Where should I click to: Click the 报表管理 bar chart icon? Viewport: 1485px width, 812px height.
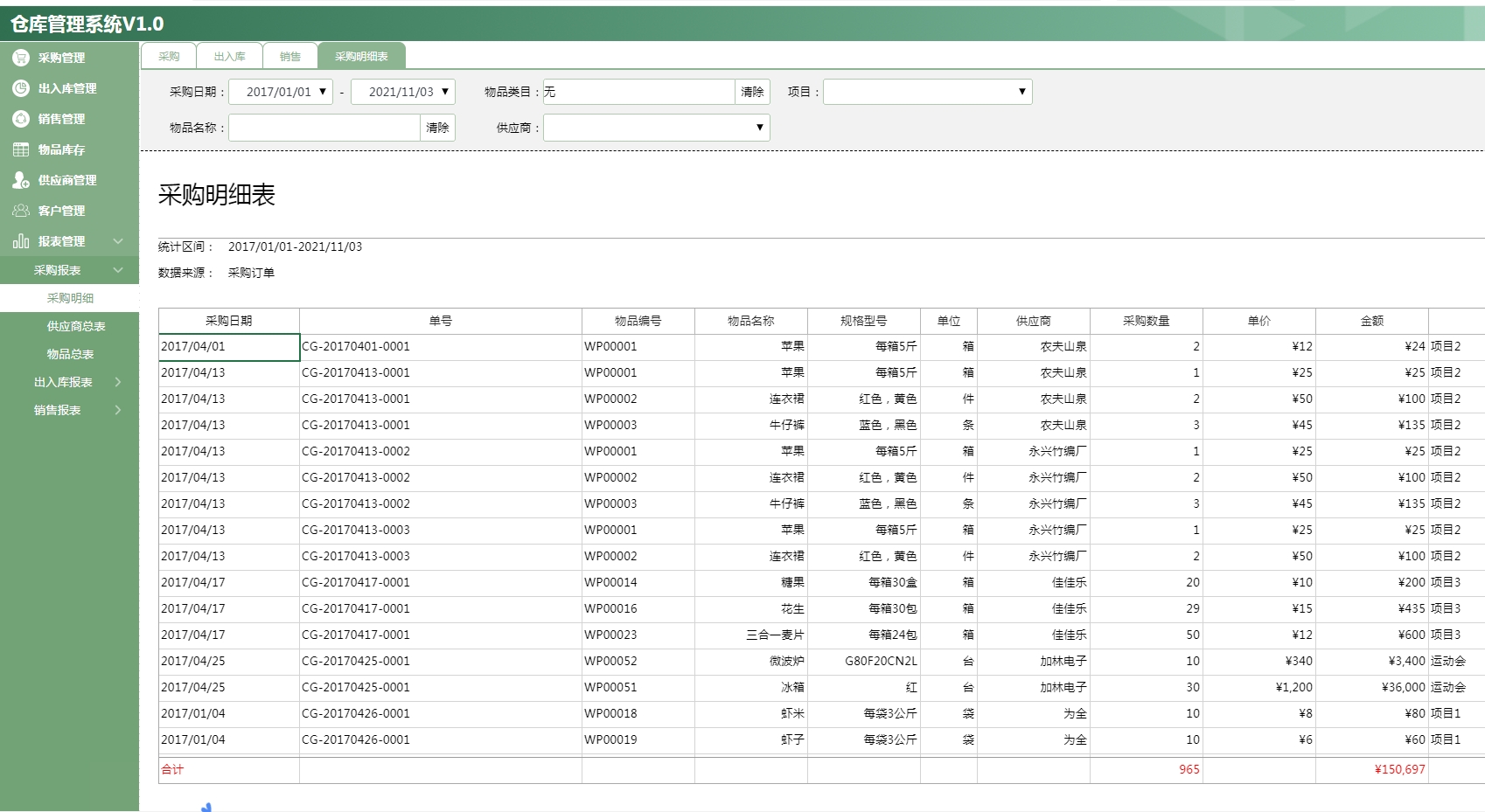coord(21,241)
